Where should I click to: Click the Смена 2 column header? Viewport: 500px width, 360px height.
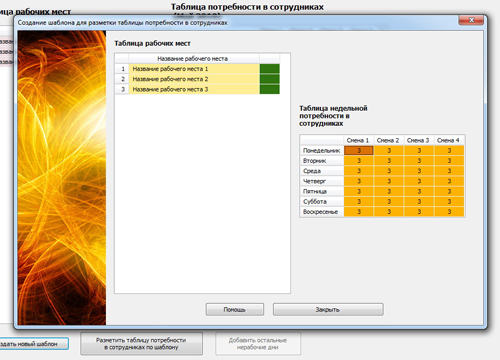[389, 140]
